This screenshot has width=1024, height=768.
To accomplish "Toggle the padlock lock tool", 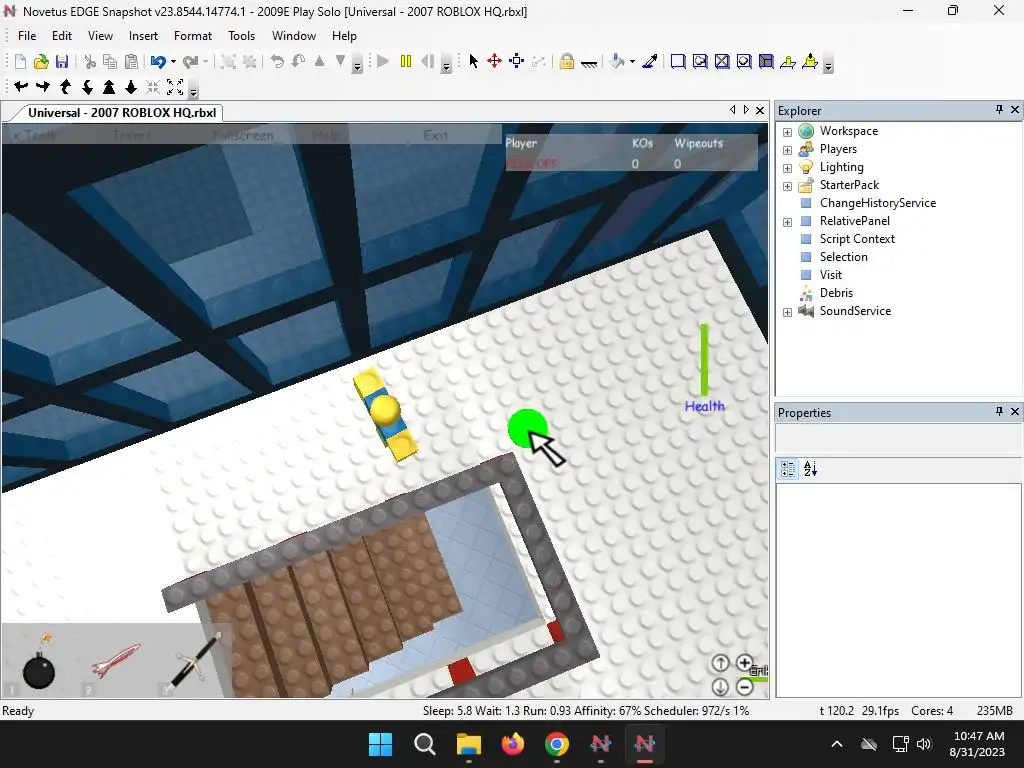I will tap(566, 61).
